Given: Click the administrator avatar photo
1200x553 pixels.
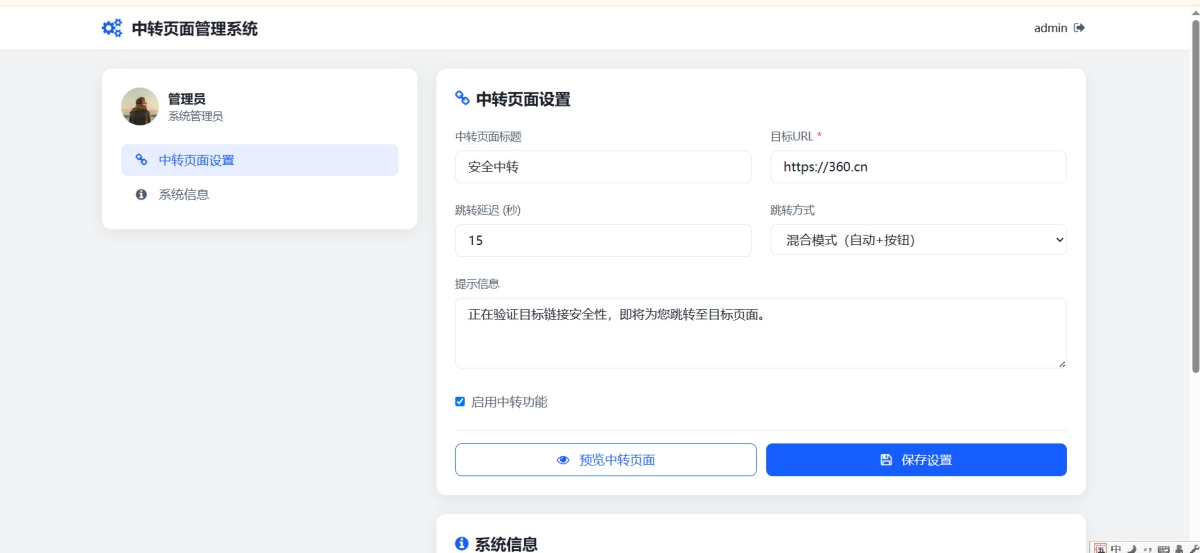Looking at the screenshot, I should coord(140,106).
